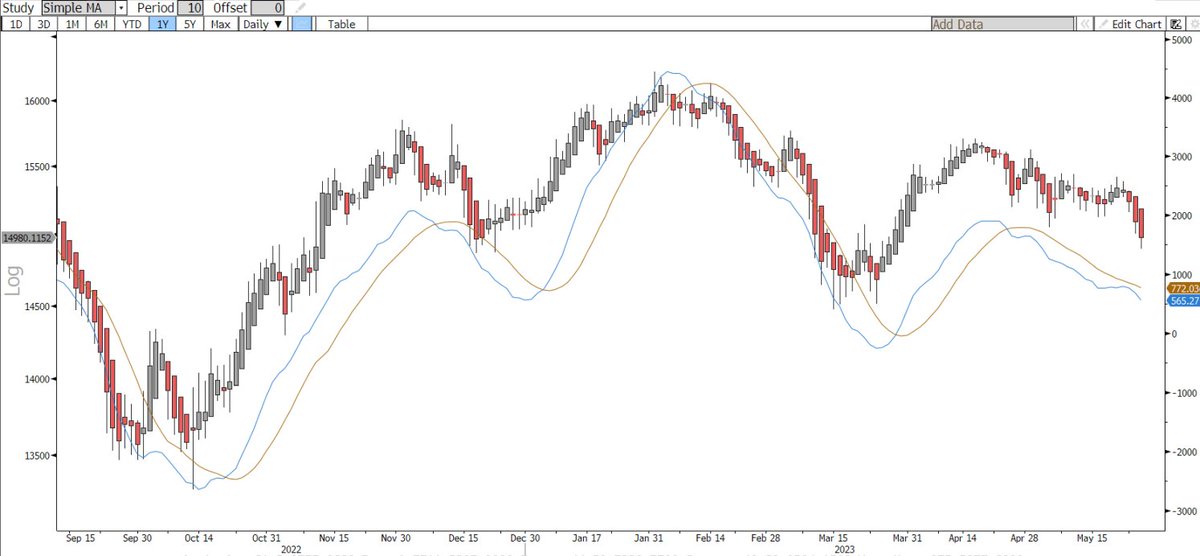Screen dimensions: 1200x556
Task: Select the 1M time range
Action: [72, 23]
